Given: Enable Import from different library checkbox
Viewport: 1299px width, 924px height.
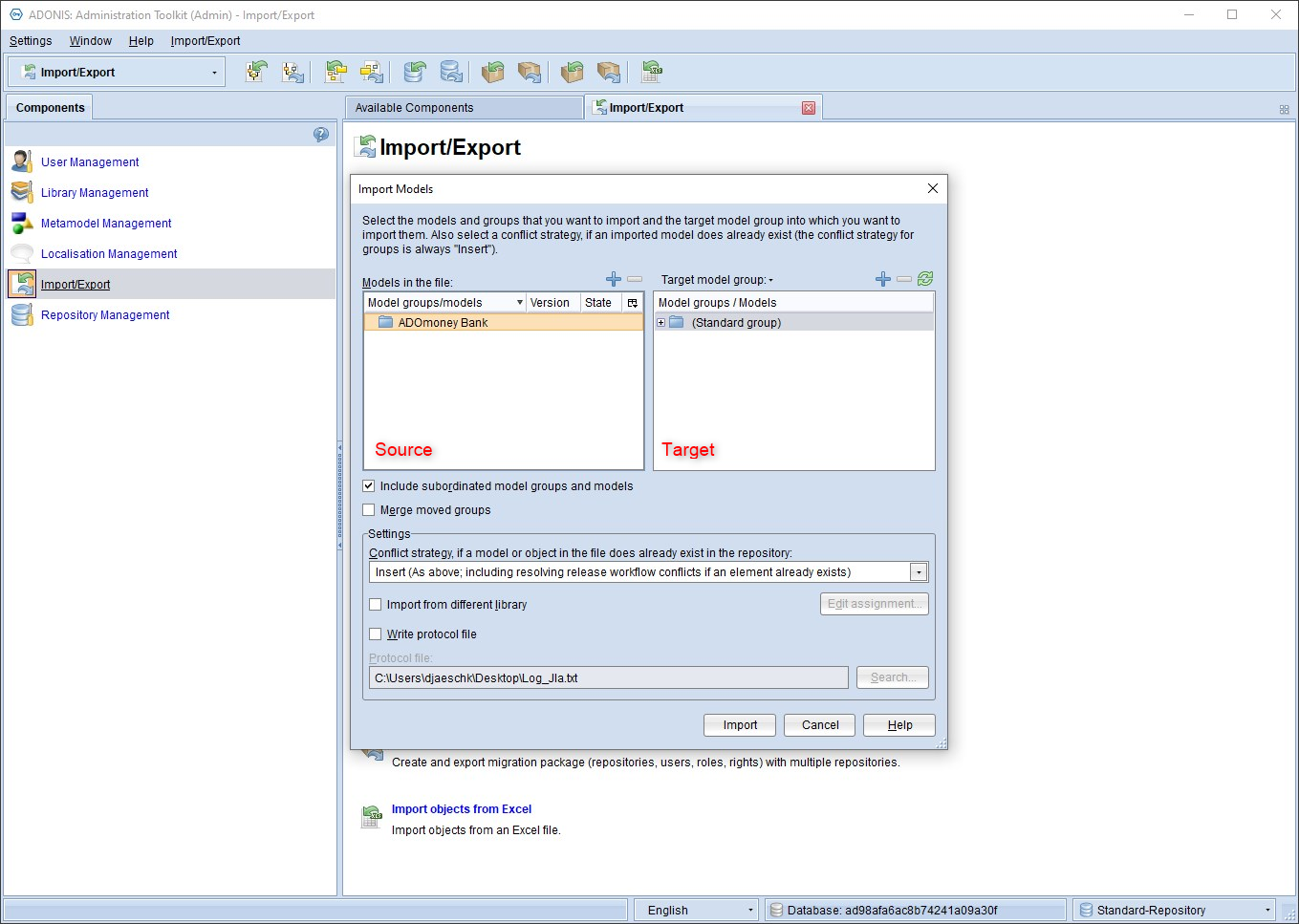Looking at the screenshot, I should point(376,605).
